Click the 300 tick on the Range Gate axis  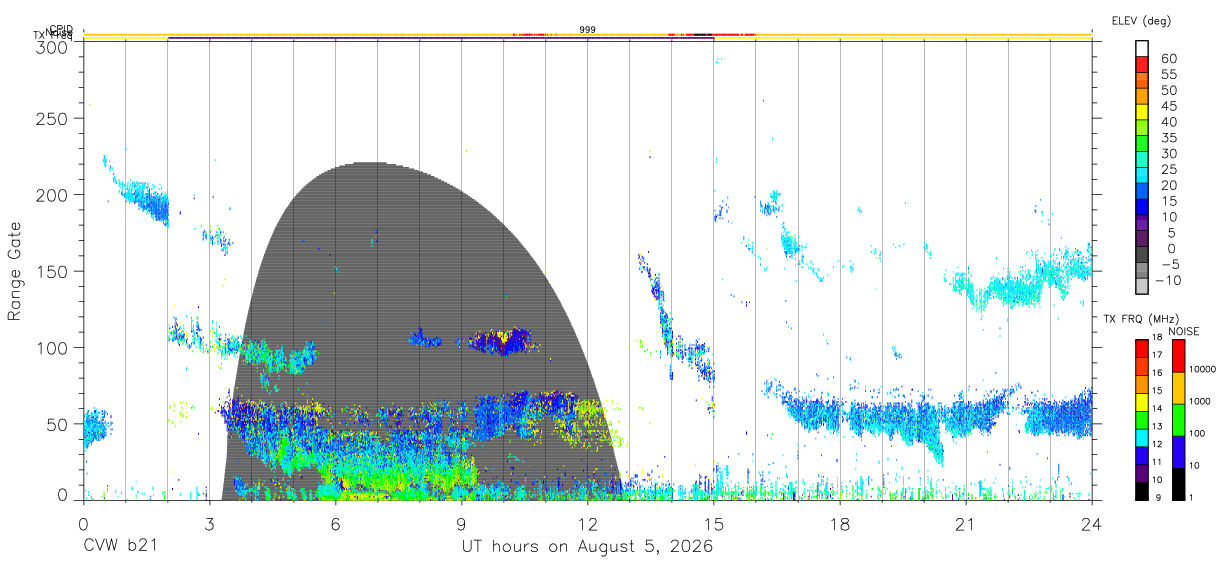pos(52,46)
